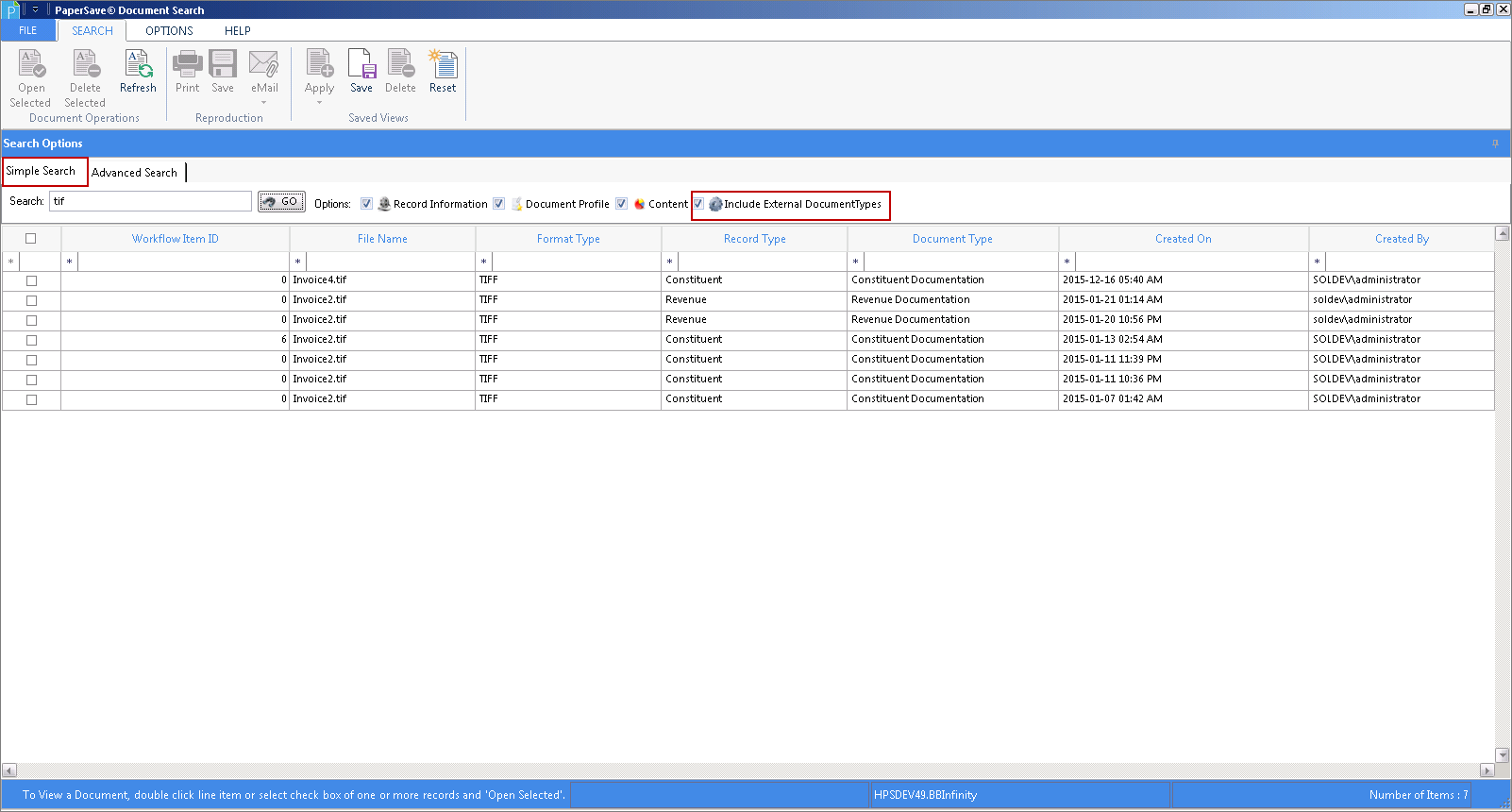This screenshot has width=1512, height=812.
Task: Open the HELP ribbon tab
Action: pyautogui.click(x=238, y=30)
